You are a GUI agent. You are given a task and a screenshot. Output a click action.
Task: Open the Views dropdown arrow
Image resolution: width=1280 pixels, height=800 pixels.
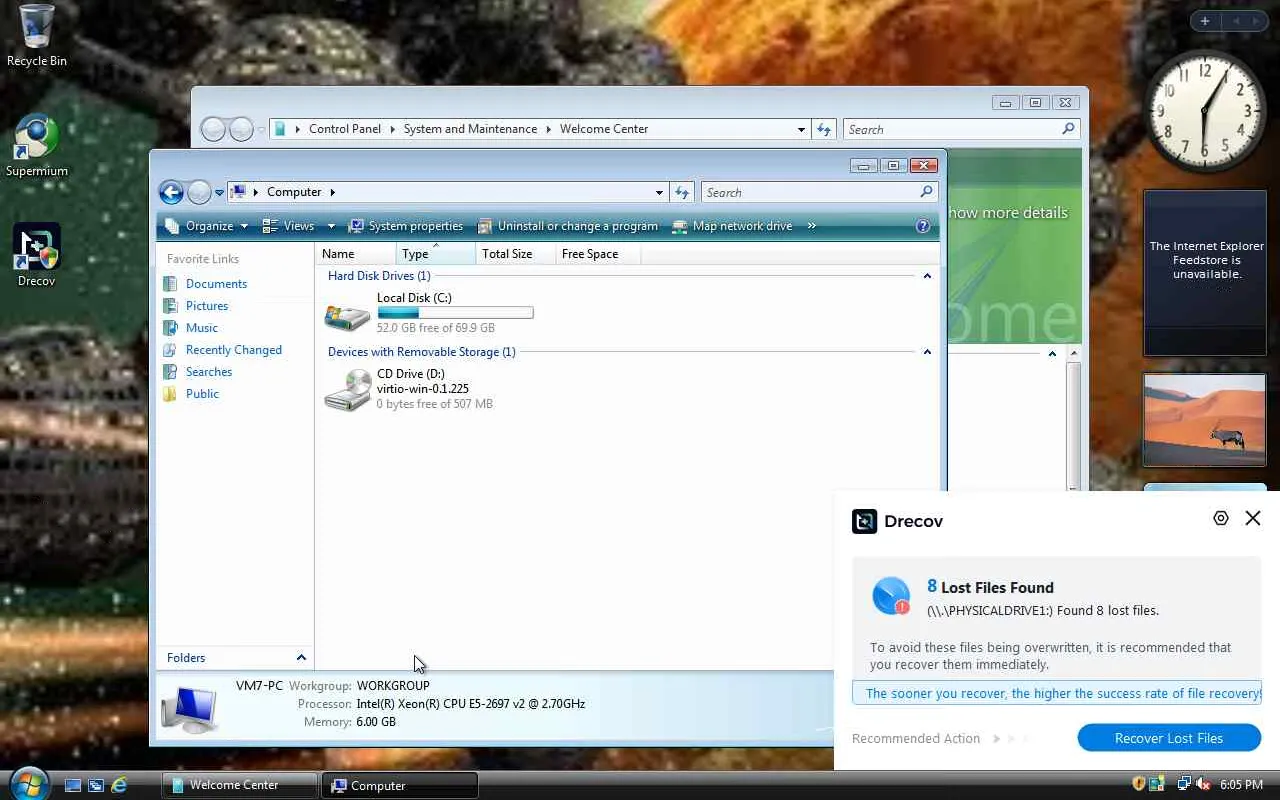pyautogui.click(x=331, y=226)
